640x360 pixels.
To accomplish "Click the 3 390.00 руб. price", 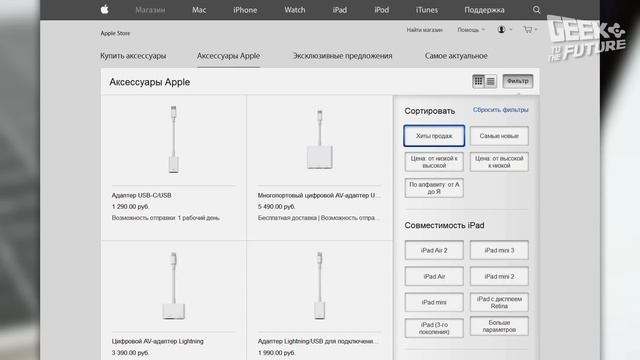I will (x=130, y=353).
